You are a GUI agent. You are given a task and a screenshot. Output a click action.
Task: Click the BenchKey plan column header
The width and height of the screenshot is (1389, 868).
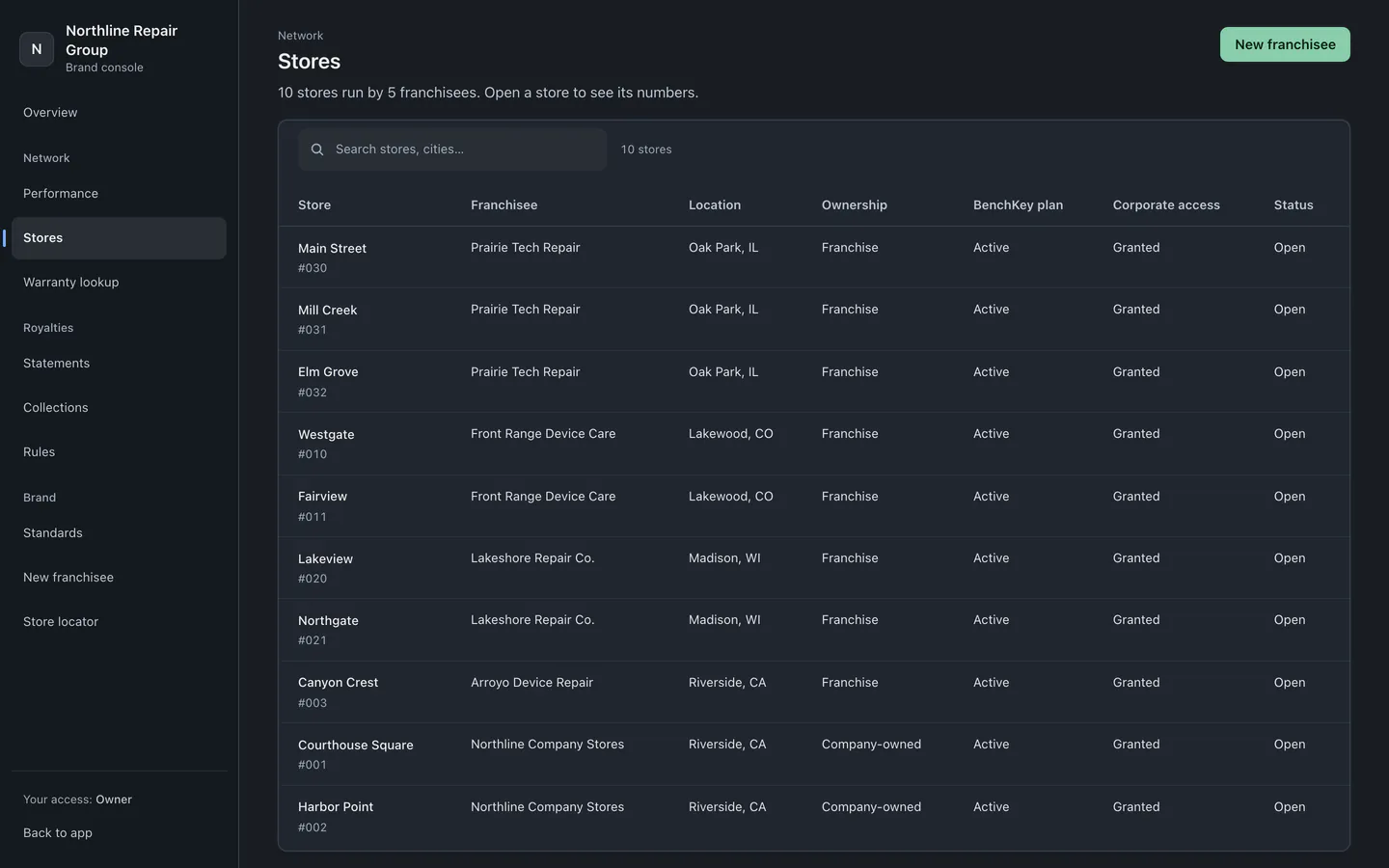pos(1018,205)
